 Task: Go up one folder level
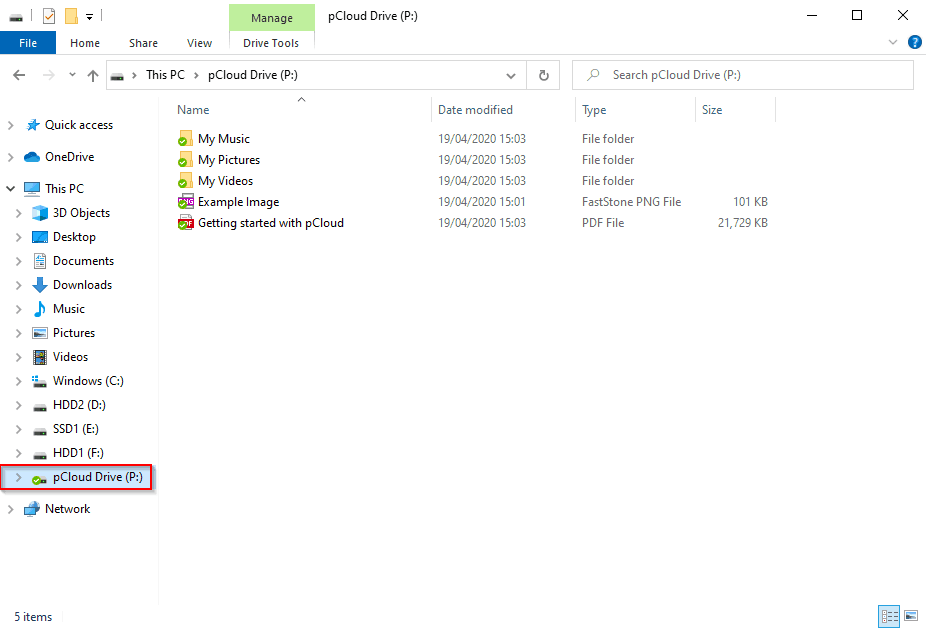coord(93,75)
